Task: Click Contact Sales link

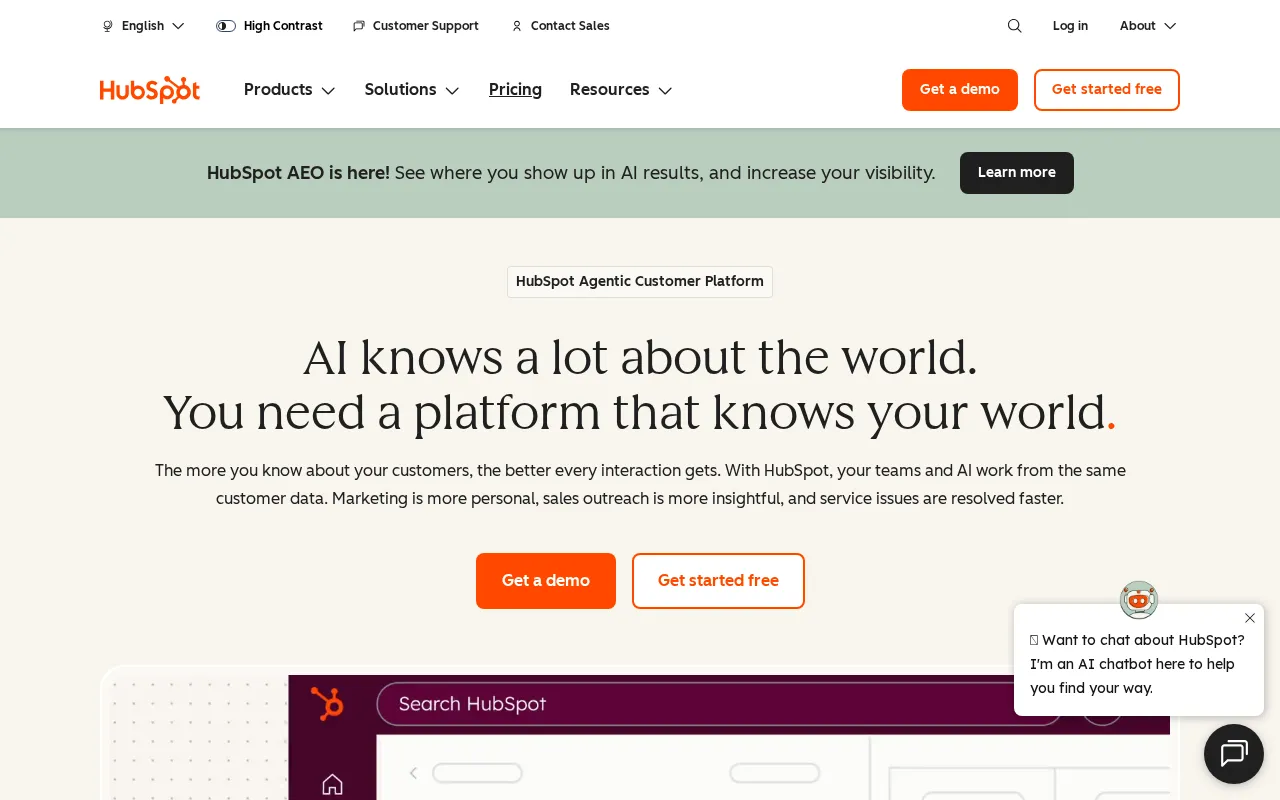Action: (x=570, y=26)
